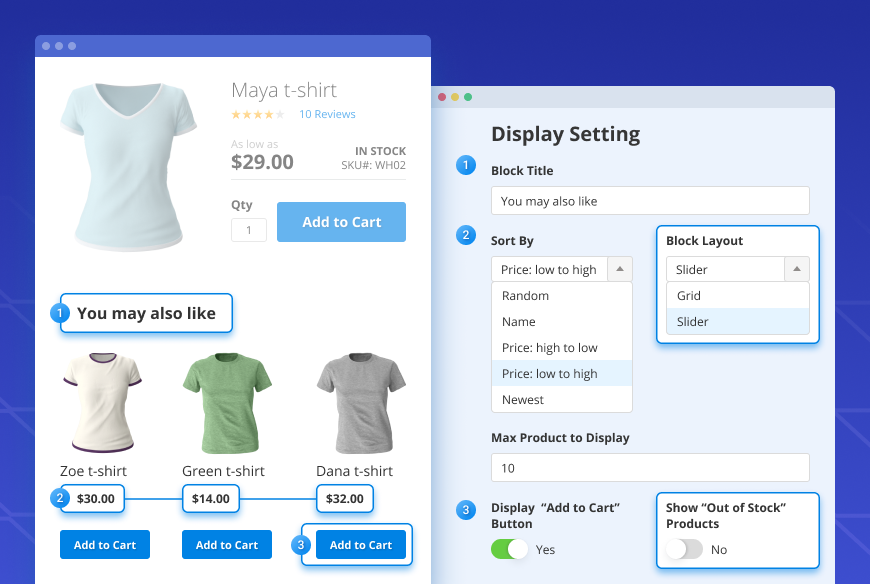Click numbered badge 1 beside Block Title

coord(466,165)
